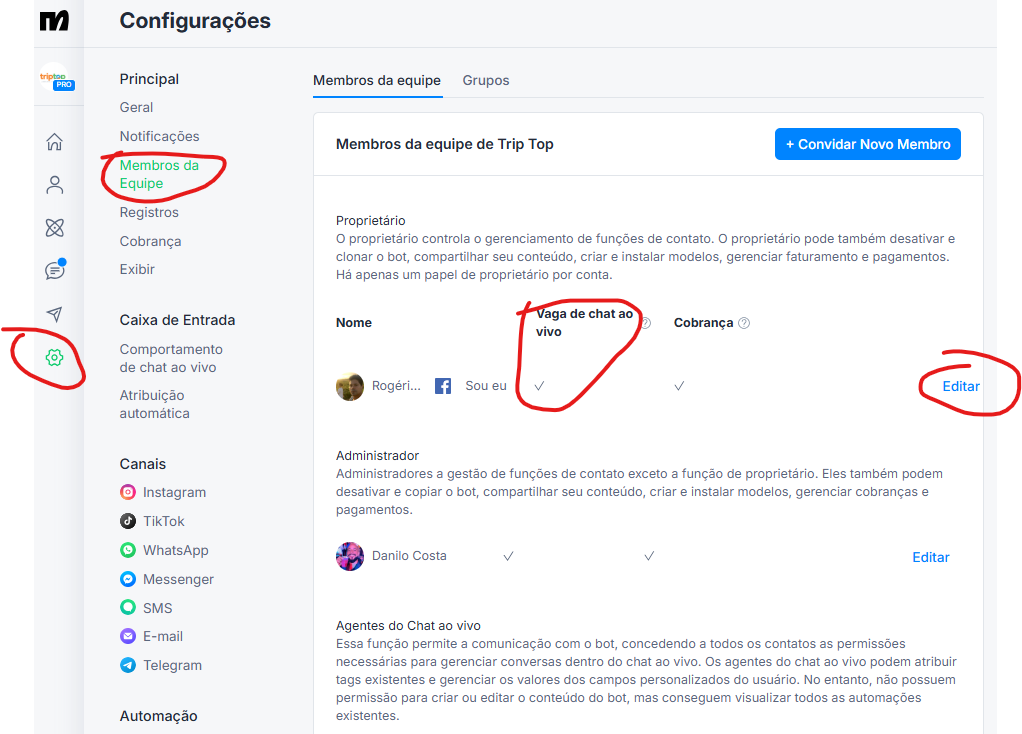
Task: Click the Messenger channel icon
Action: pyautogui.click(x=128, y=579)
